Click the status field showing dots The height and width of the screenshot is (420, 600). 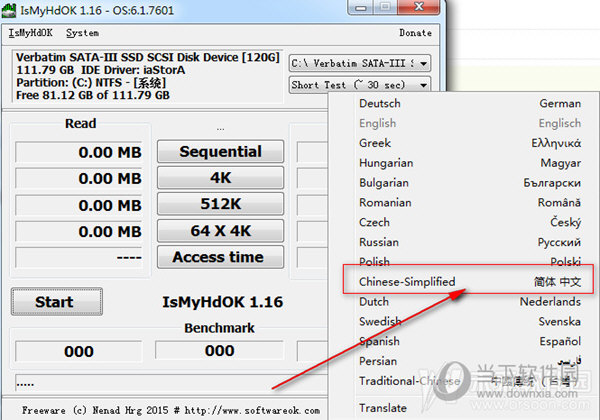[171, 383]
